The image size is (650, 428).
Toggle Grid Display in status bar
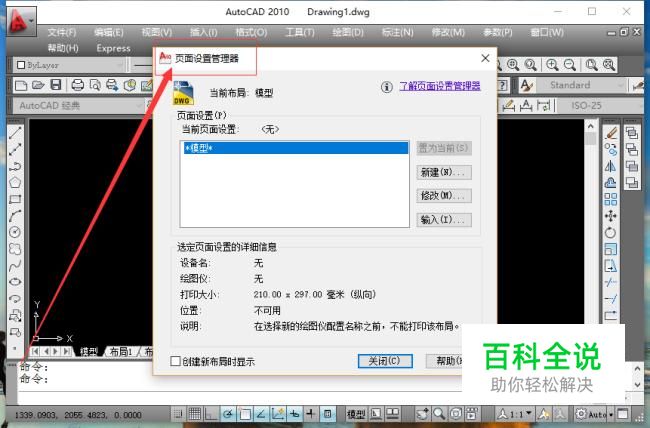(x=194, y=413)
